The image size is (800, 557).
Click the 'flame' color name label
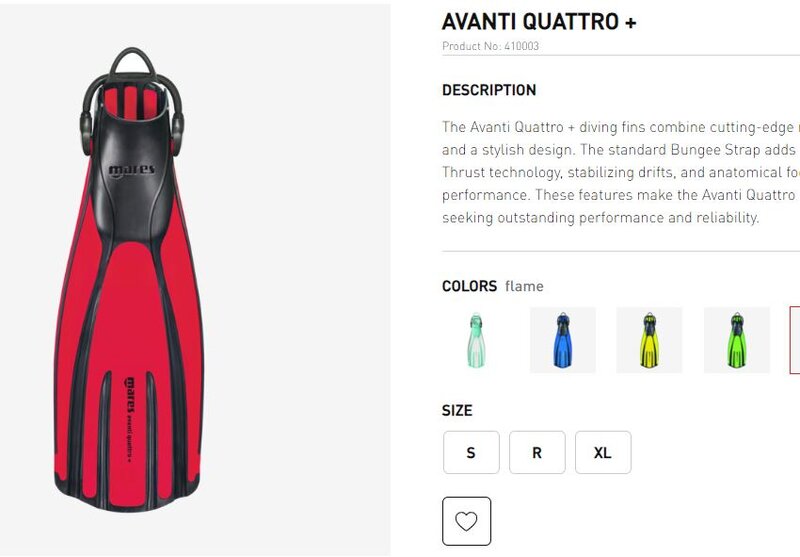[x=524, y=287]
